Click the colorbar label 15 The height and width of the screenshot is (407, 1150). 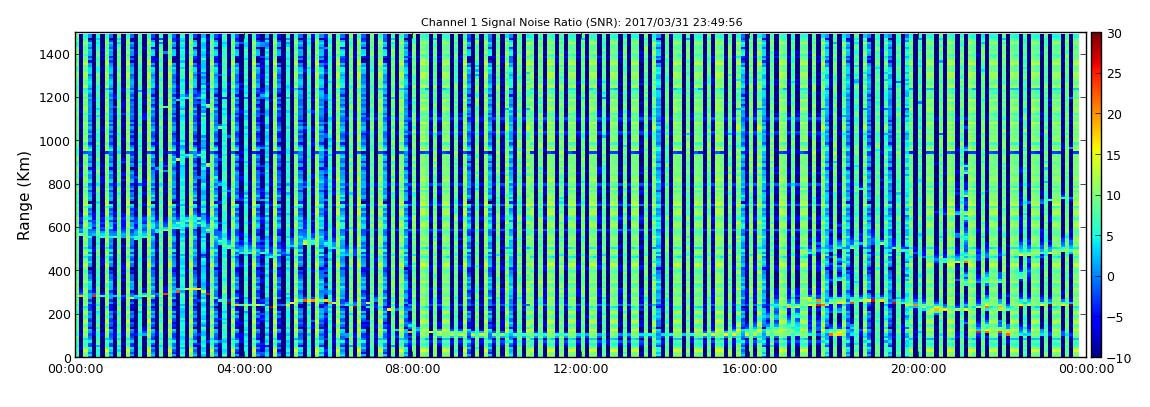click(x=1114, y=155)
